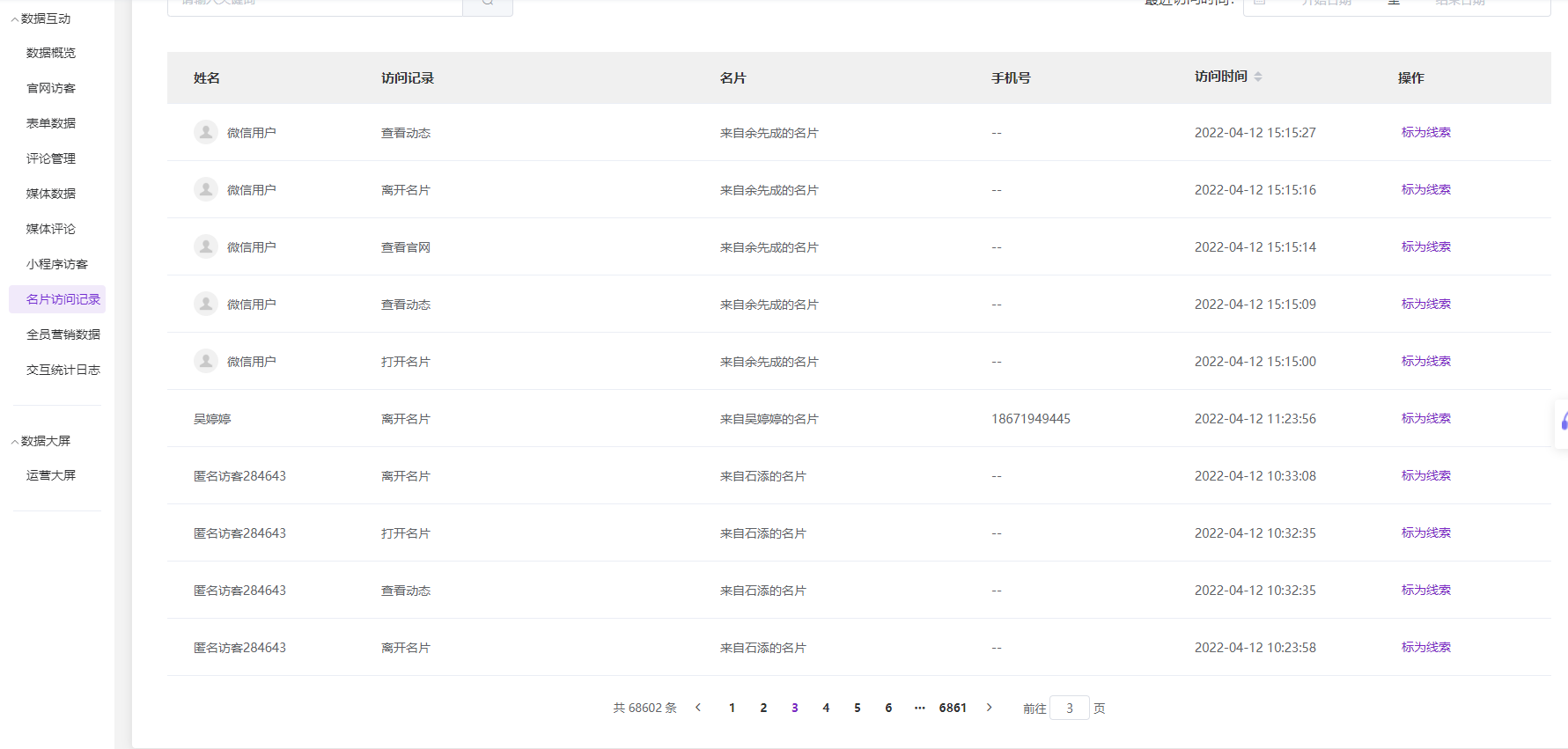Select 名片访问记录 in the sidebar
This screenshot has height=749, width=1568.
pyautogui.click(x=57, y=299)
